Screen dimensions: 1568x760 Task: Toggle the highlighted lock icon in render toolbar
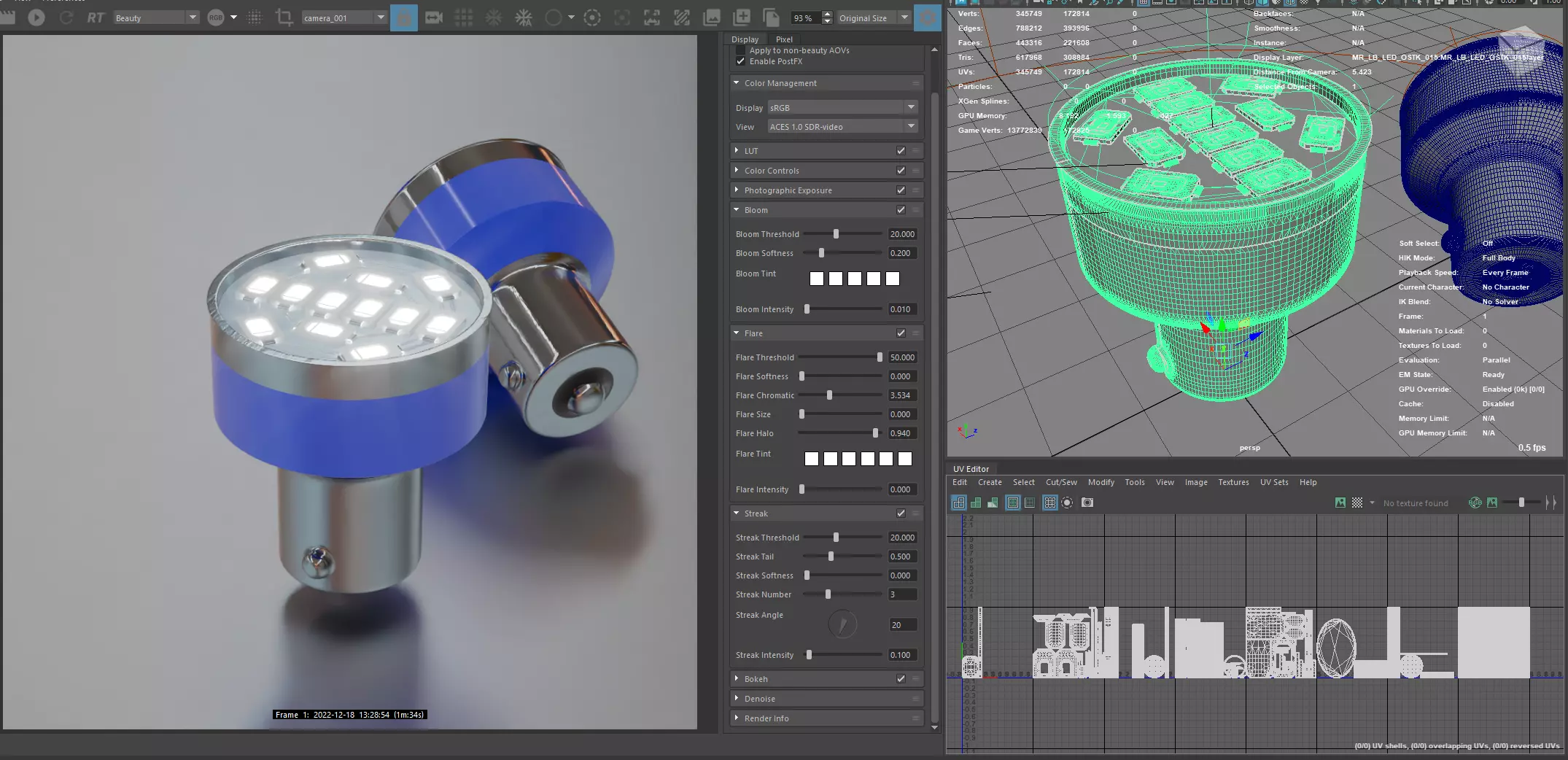pyautogui.click(x=404, y=18)
